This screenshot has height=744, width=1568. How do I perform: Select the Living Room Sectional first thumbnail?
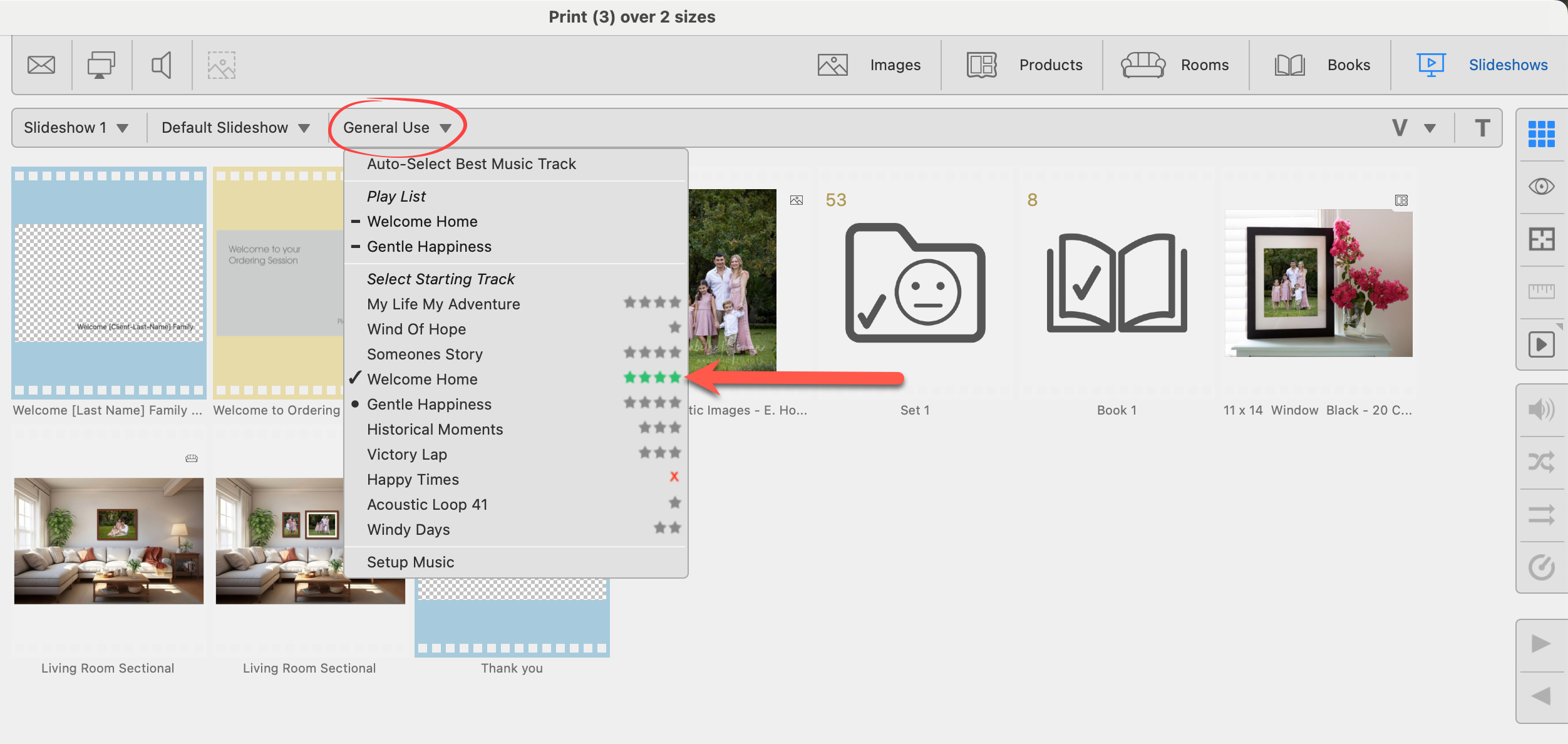point(108,541)
